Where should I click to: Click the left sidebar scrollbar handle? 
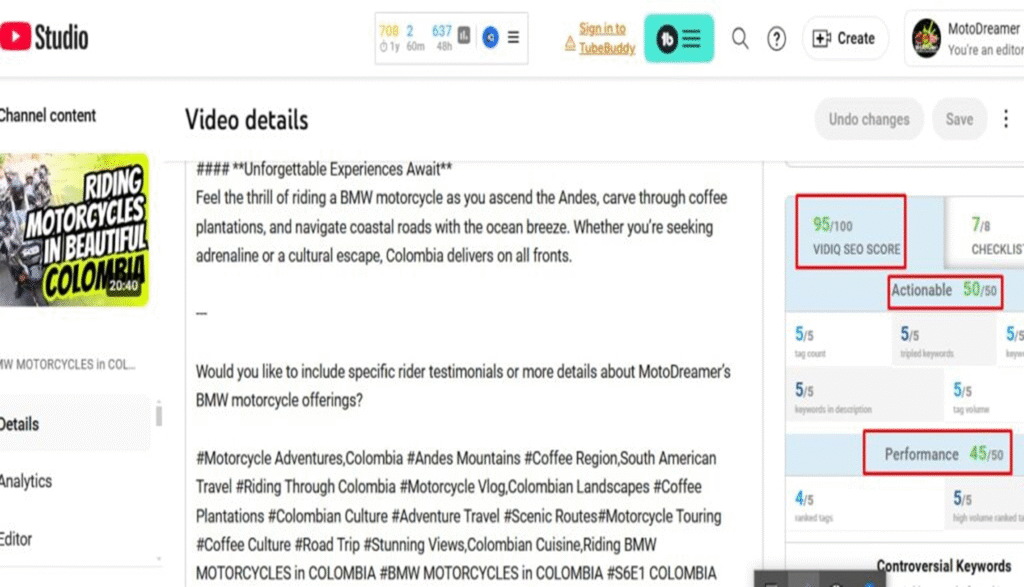pyautogui.click(x=159, y=415)
